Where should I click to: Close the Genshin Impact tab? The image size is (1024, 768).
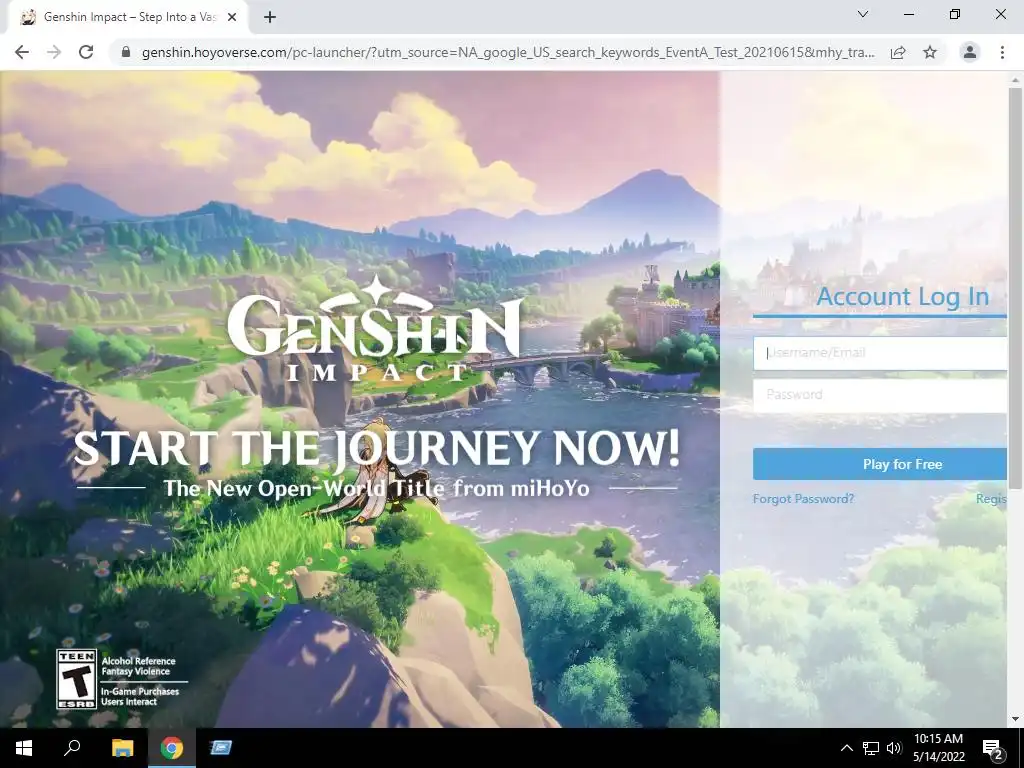pos(232,18)
